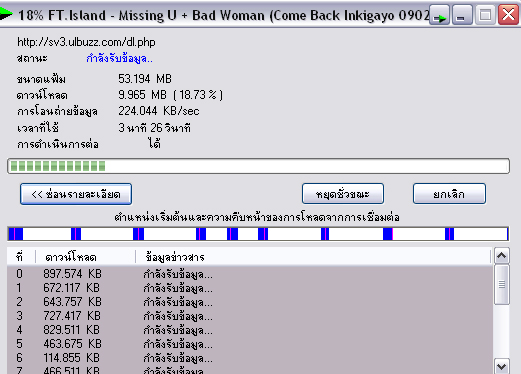Minimize the download window
This screenshot has height=374, width=521.
tap(462, 15)
